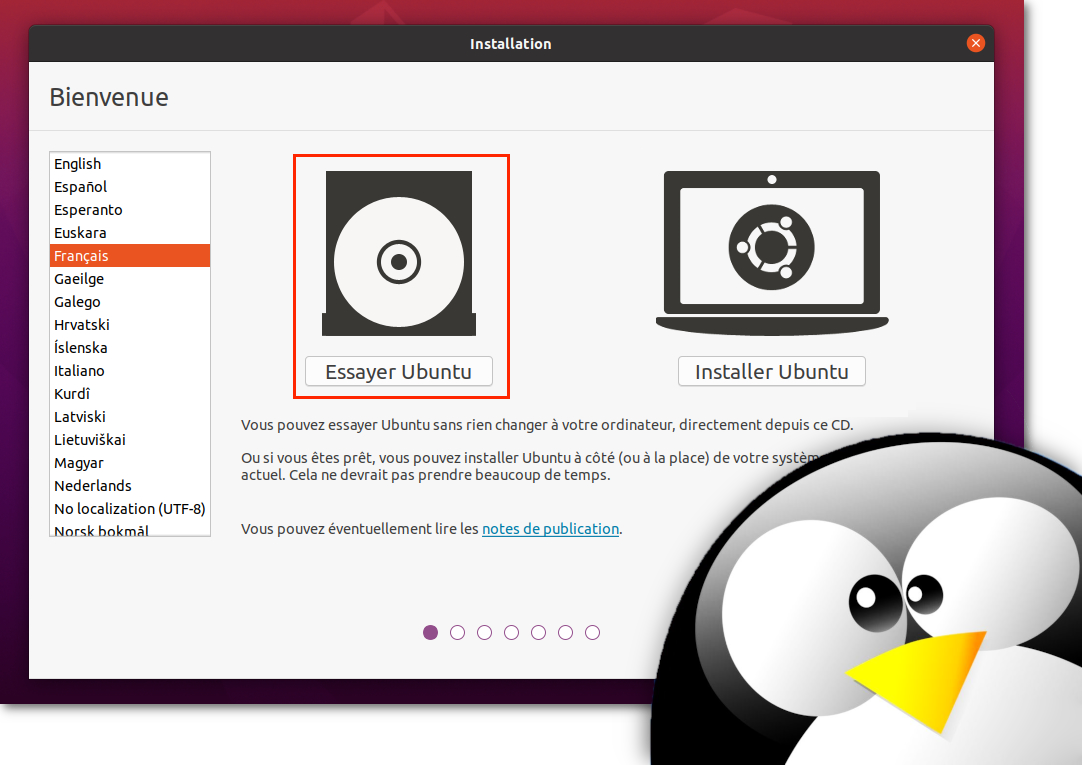1082x765 pixels.
Task: Select Íslenska in the sidebar list
Action: click(x=82, y=347)
